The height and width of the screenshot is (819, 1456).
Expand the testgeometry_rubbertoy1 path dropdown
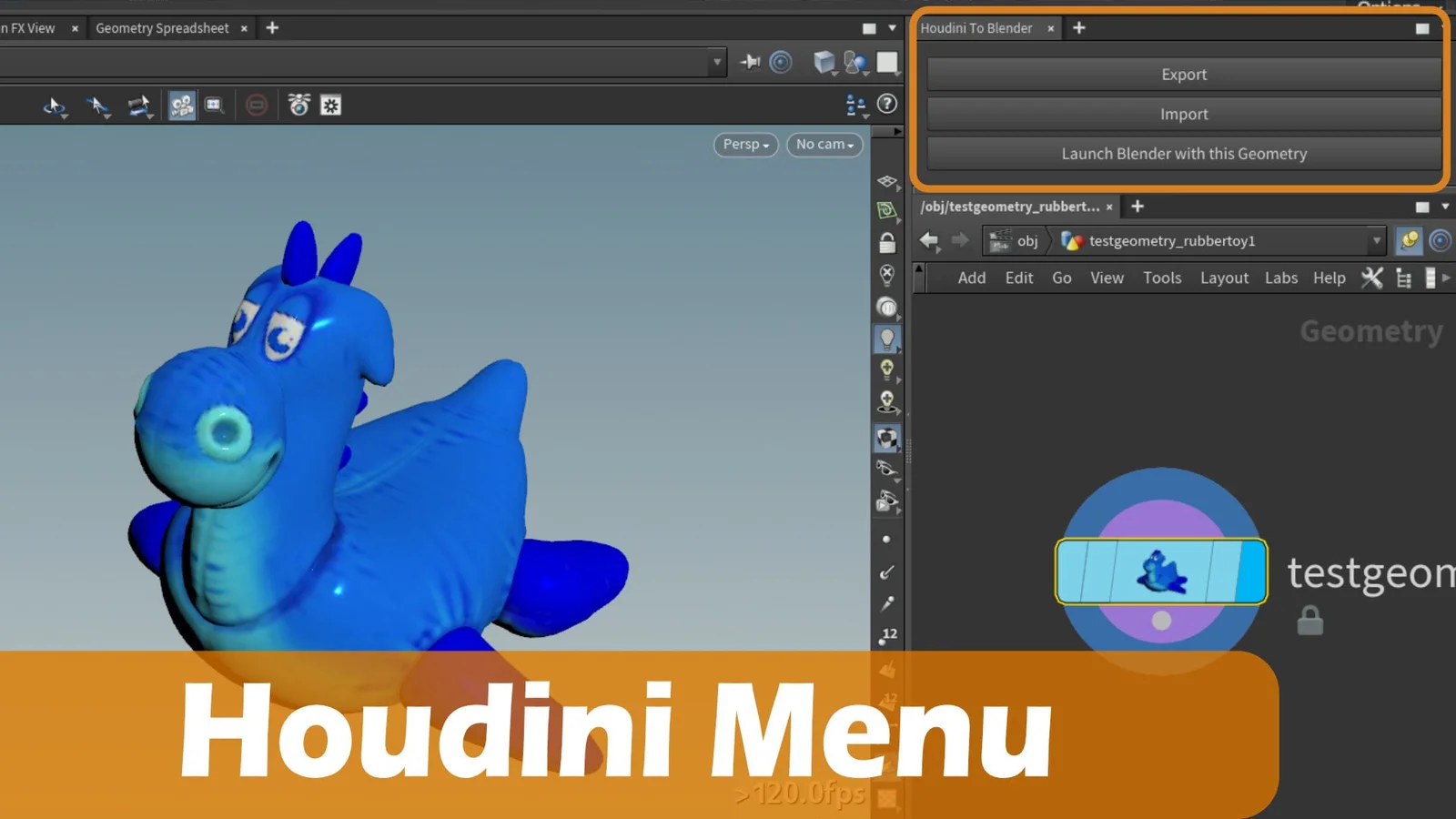(1377, 240)
